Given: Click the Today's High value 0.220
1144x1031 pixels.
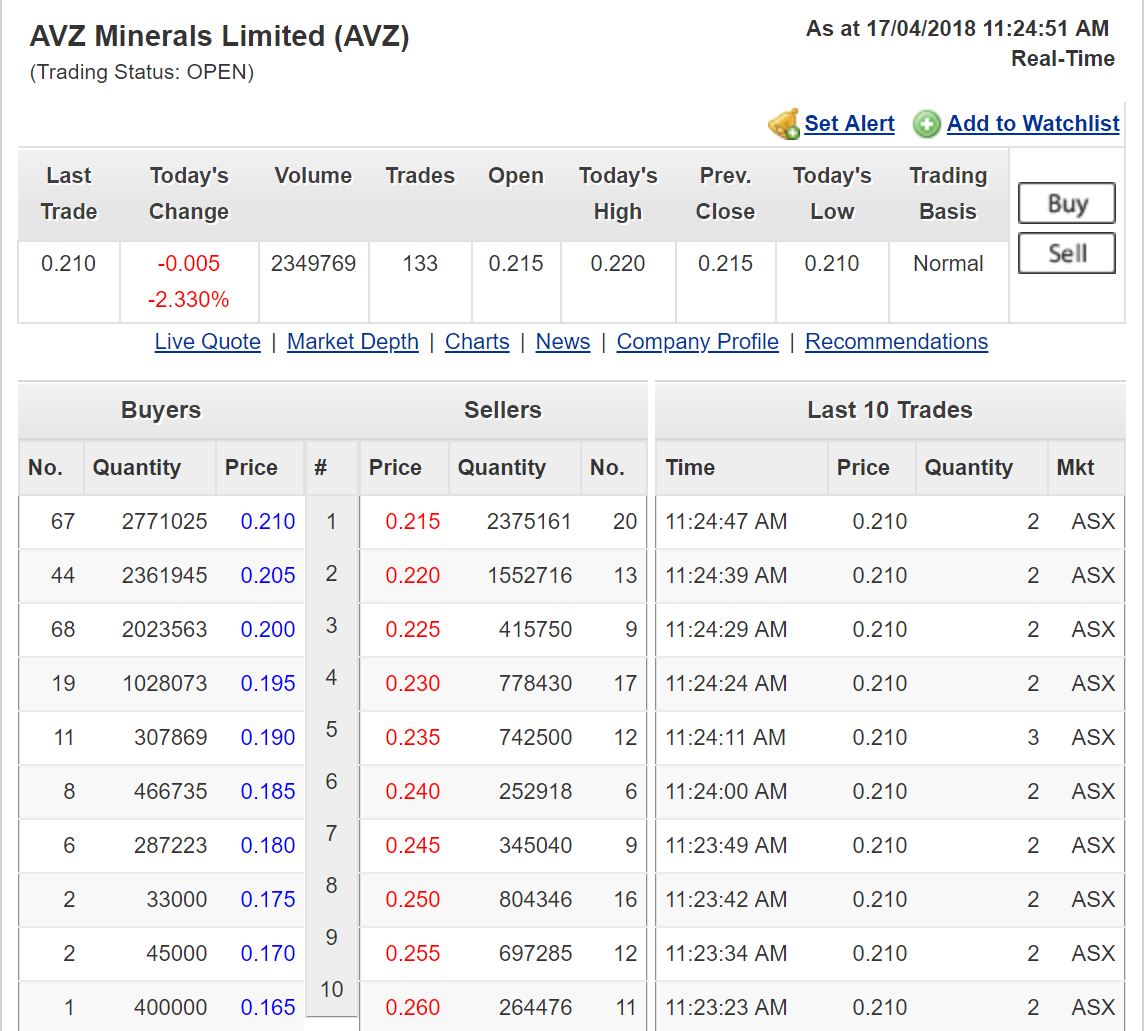Looking at the screenshot, I should click(618, 263).
